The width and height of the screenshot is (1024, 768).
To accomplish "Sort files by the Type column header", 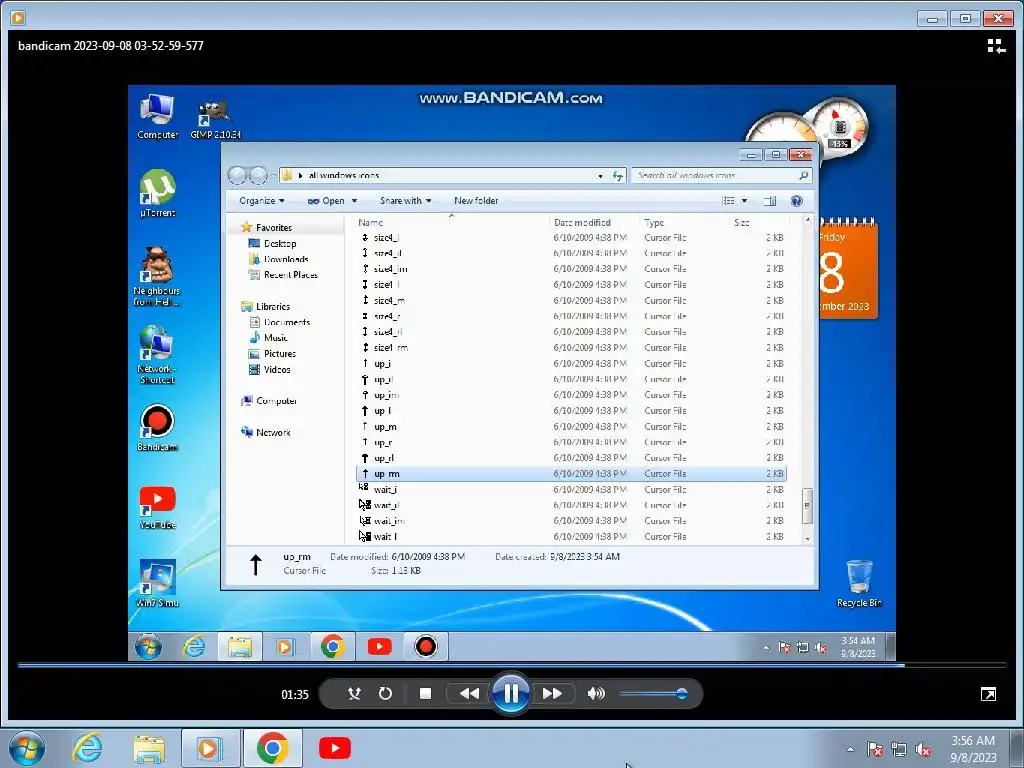I will click(x=654, y=222).
